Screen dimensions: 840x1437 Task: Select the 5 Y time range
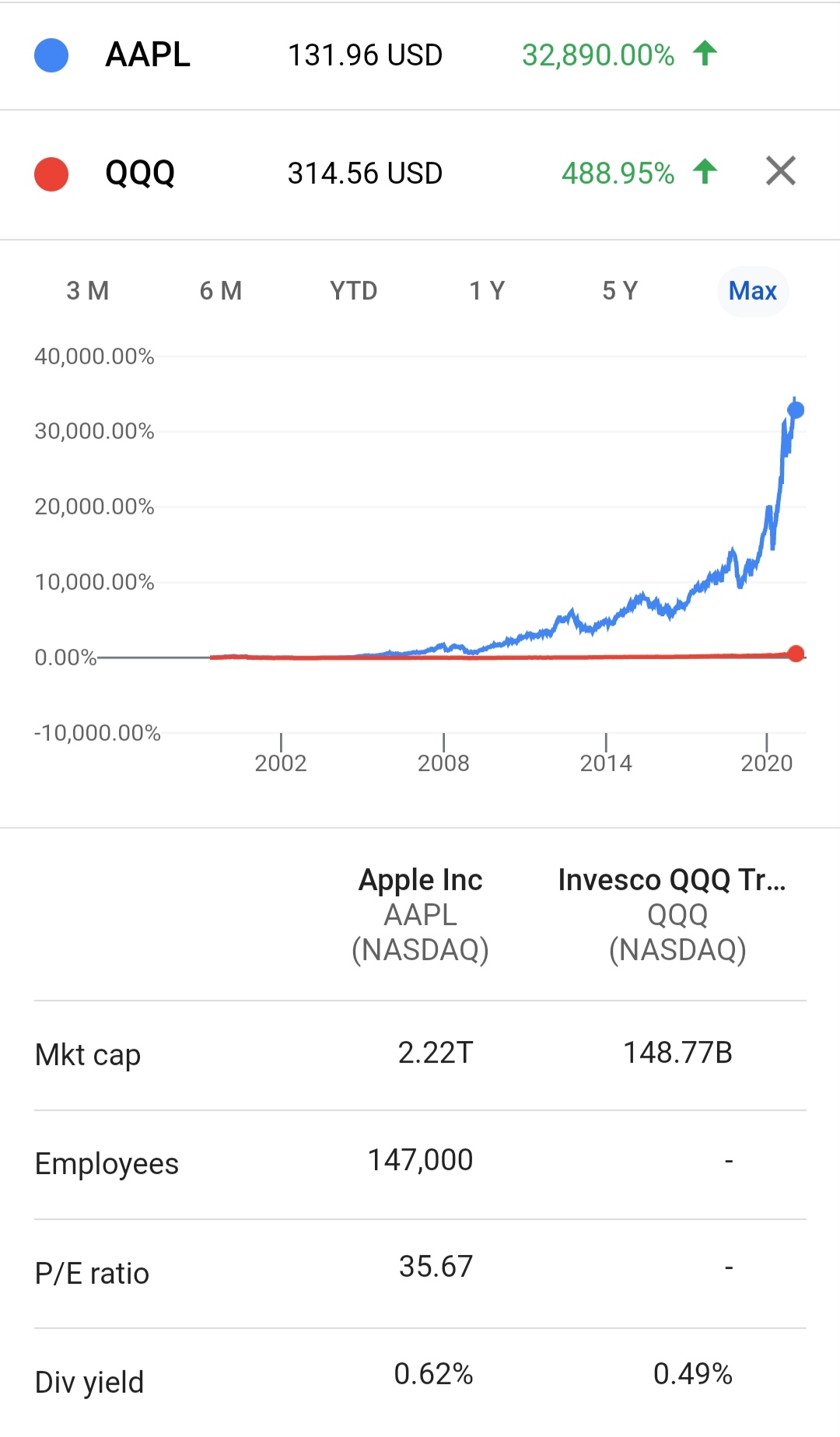coord(620,291)
